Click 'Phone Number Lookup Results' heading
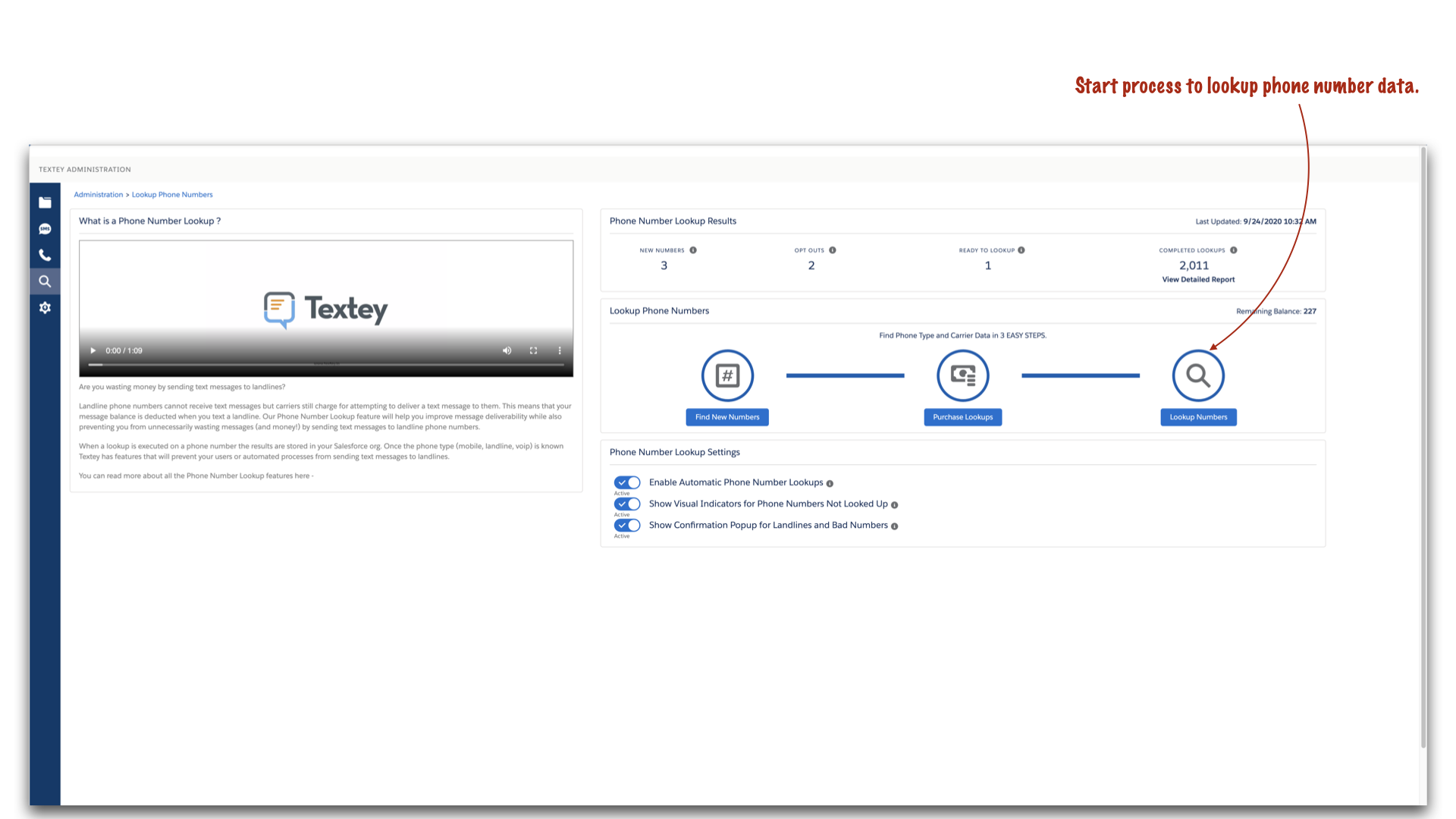The image size is (1456, 819). [673, 221]
